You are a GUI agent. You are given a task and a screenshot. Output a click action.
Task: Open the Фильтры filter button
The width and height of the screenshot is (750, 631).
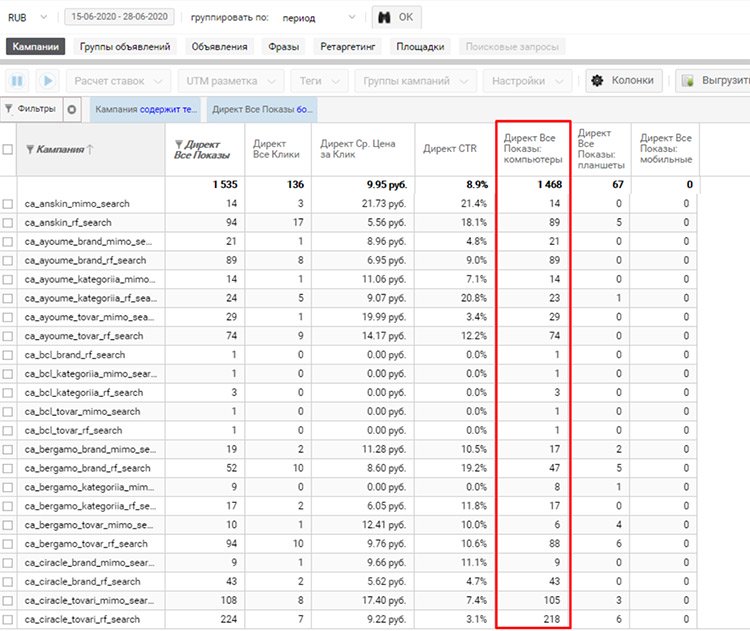pyautogui.click(x=31, y=109)
